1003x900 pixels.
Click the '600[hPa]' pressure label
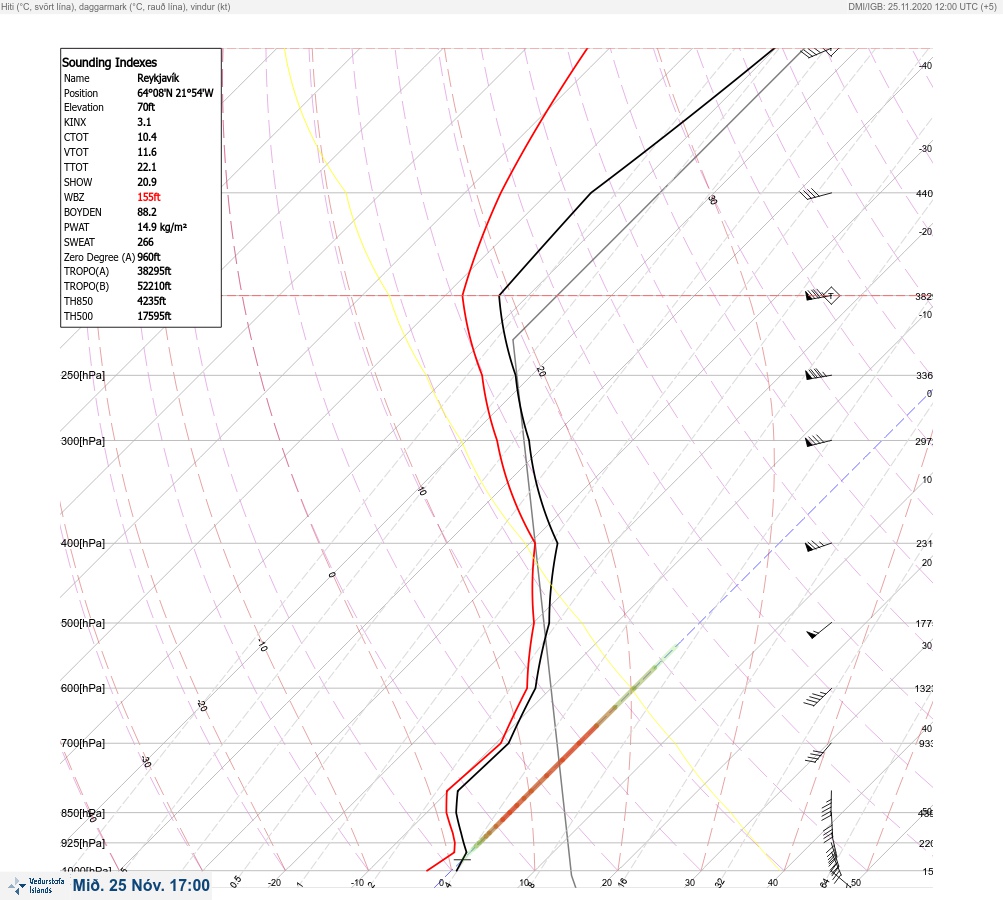point(83,688)
